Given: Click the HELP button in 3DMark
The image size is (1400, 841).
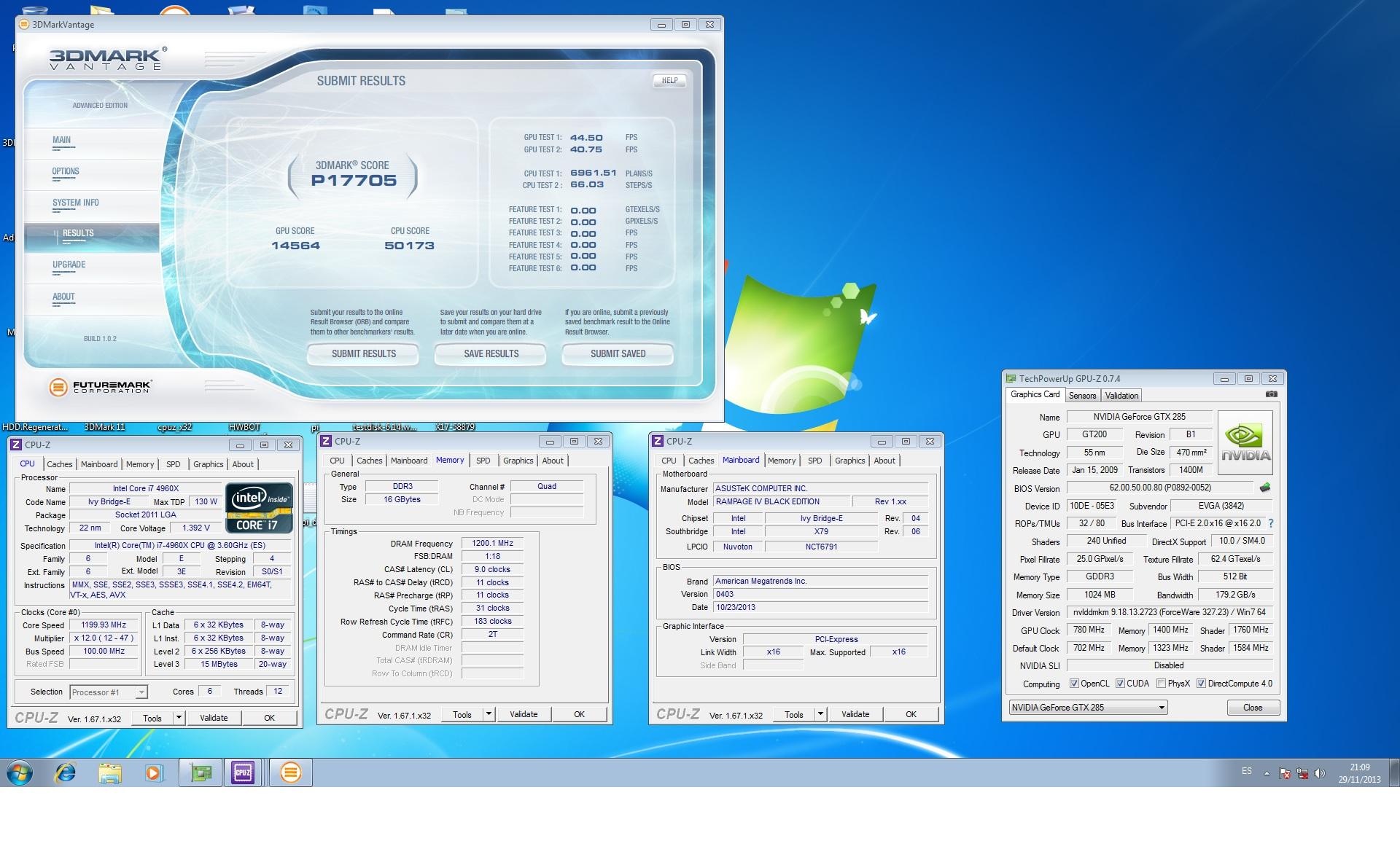Looking at the screenshot, I should click(669, 81).
